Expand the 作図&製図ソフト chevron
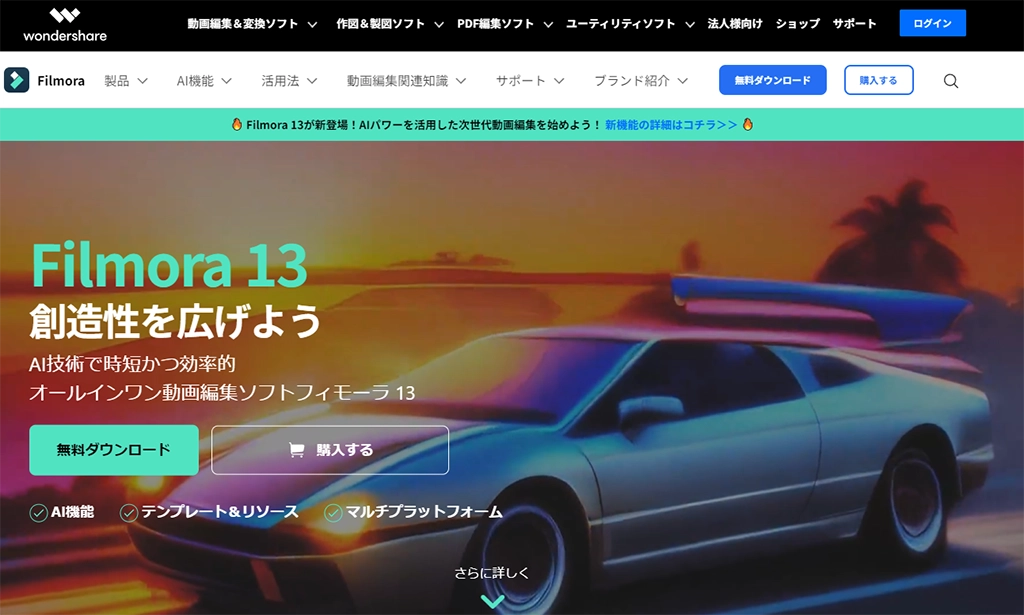Image resolution: width=1024 pixels, height=615 pixels. pos(439,25)
